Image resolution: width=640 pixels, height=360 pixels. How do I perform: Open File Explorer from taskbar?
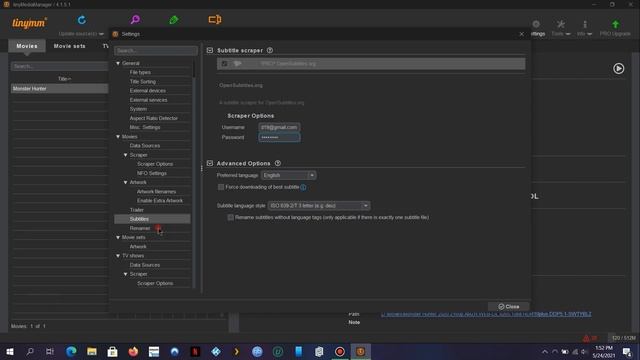tap(92, 351)
